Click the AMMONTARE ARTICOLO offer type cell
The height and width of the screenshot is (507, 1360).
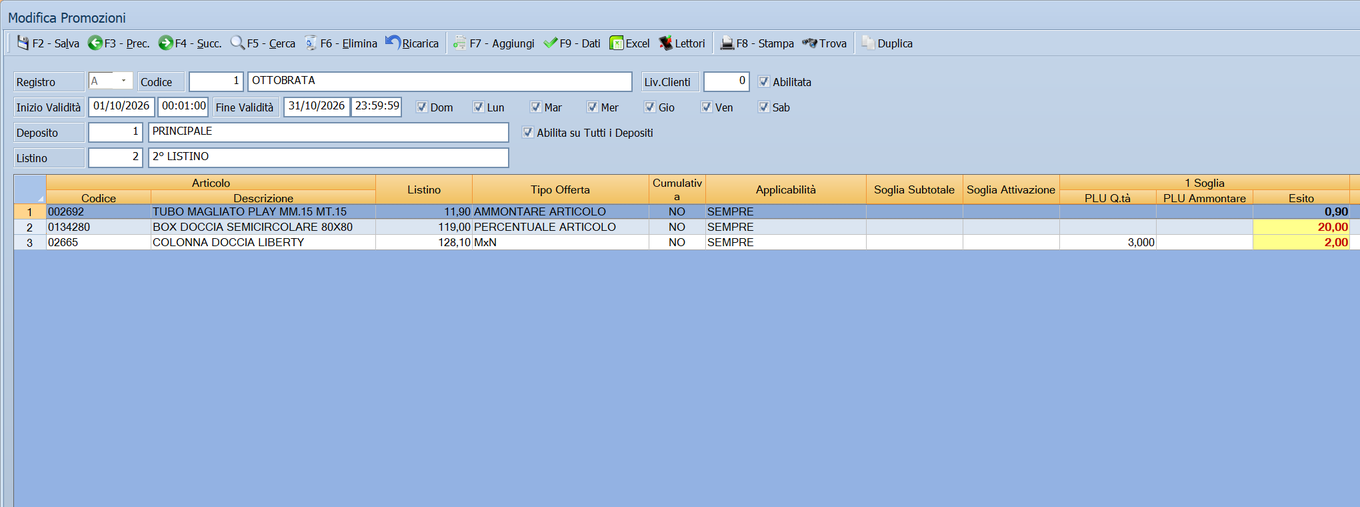click(x=560, y=212)
